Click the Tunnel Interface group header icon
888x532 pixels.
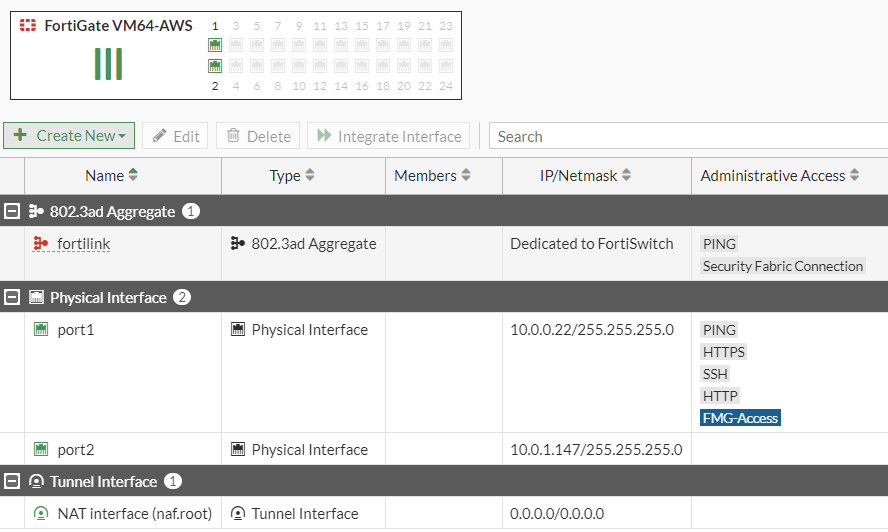(36, 481)
